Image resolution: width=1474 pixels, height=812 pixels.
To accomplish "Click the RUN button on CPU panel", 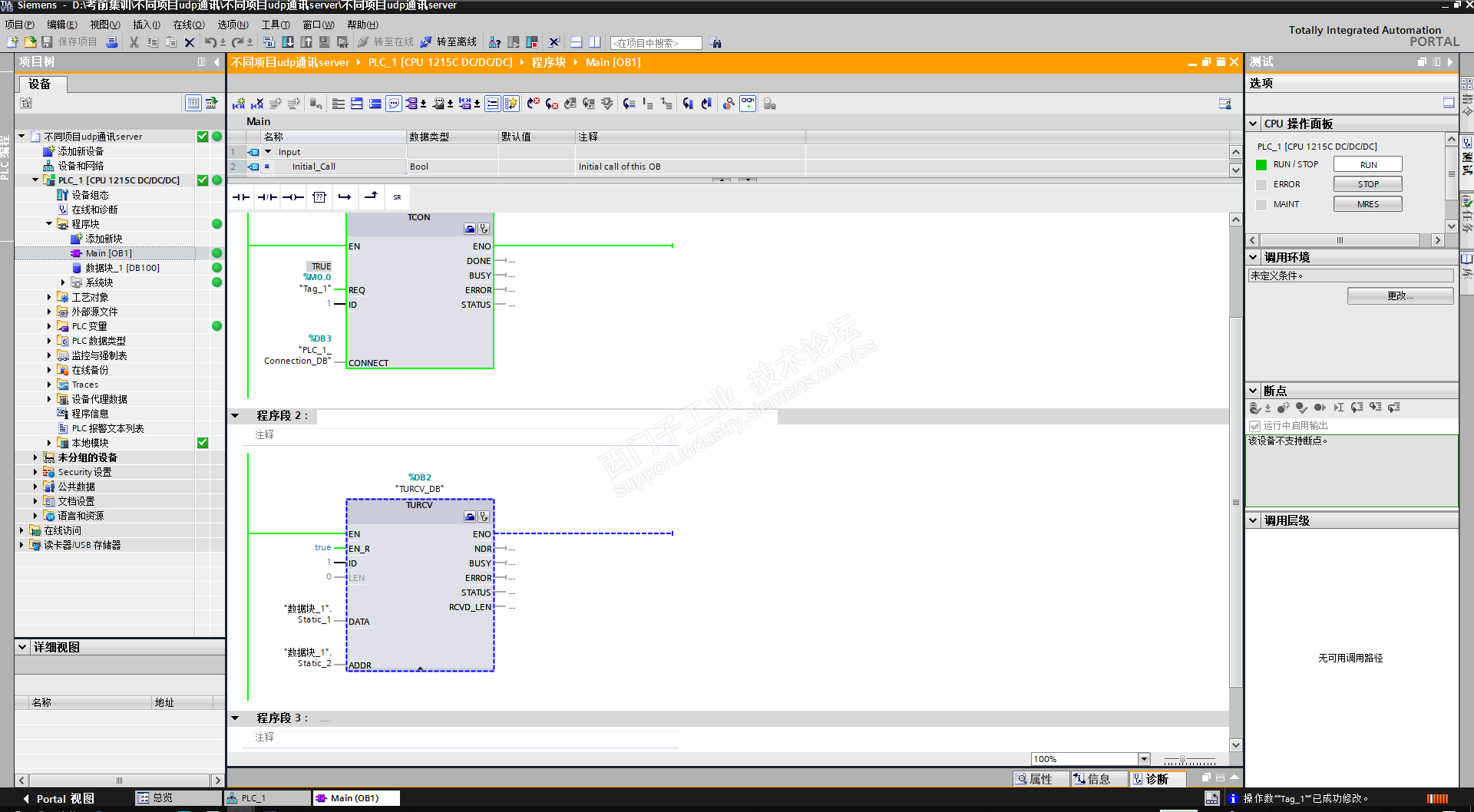I will (1368, 165).
